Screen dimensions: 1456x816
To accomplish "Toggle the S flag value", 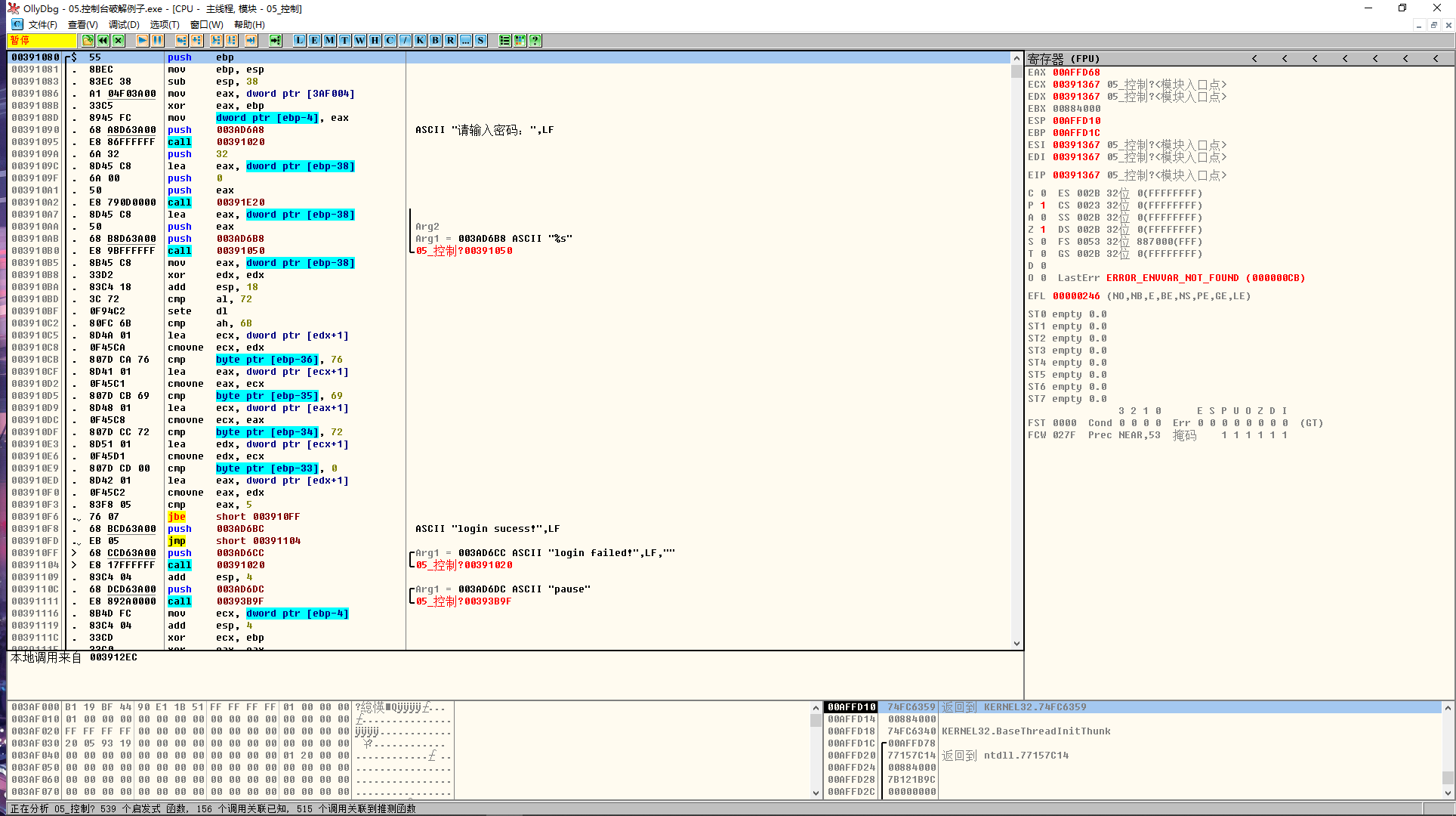I will click(1043, 242).
